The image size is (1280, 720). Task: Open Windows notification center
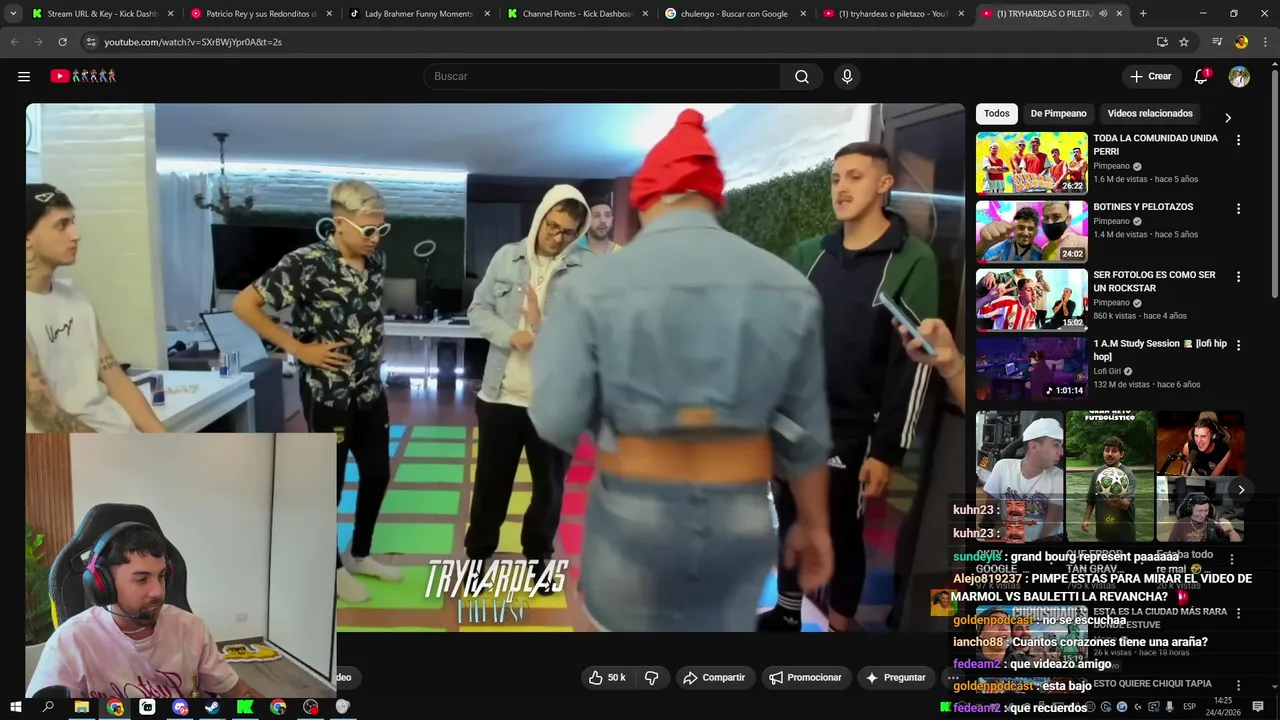point(1258,706)
